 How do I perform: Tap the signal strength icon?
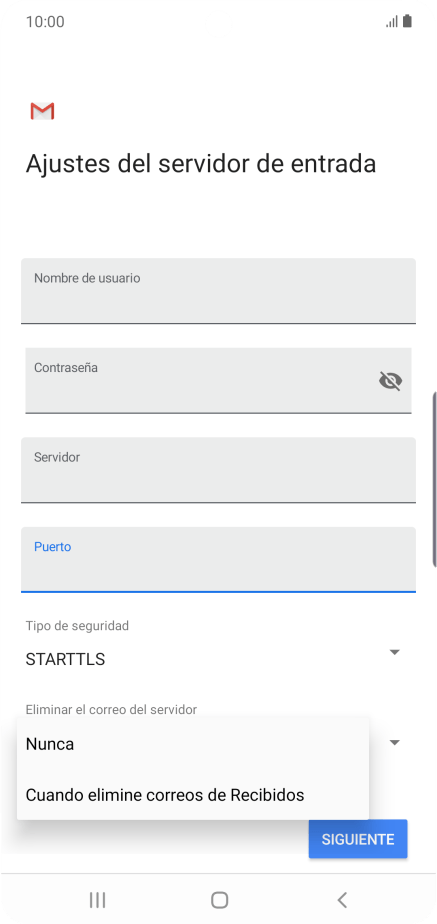tap(392, 22)
